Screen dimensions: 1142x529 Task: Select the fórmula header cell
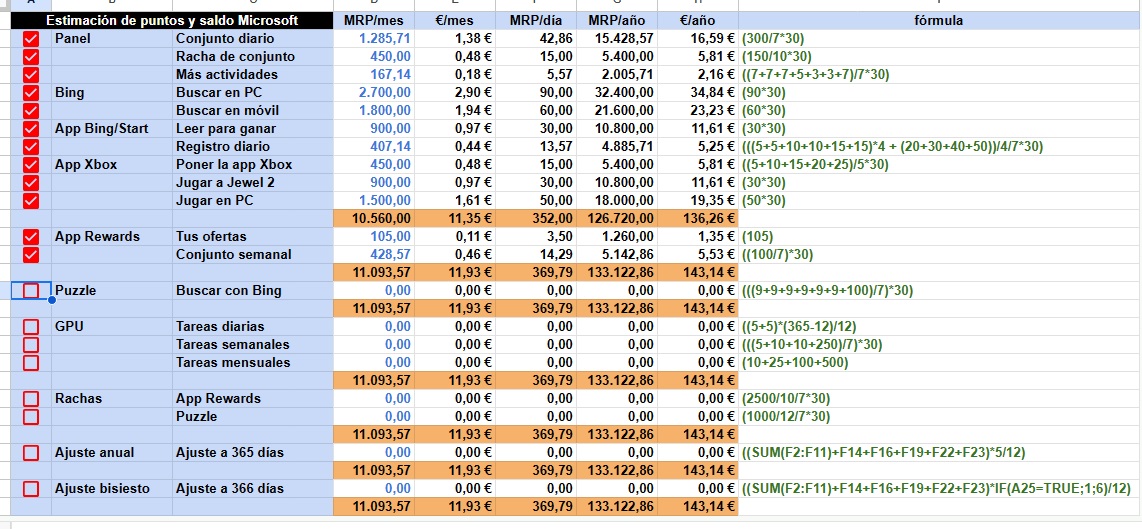[939, 21]
